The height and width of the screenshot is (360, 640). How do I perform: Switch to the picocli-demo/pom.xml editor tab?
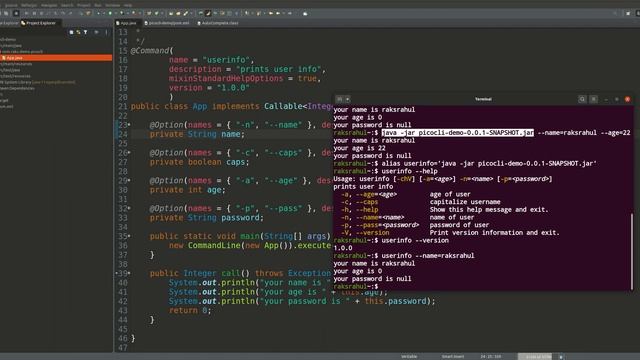point(167,23)
